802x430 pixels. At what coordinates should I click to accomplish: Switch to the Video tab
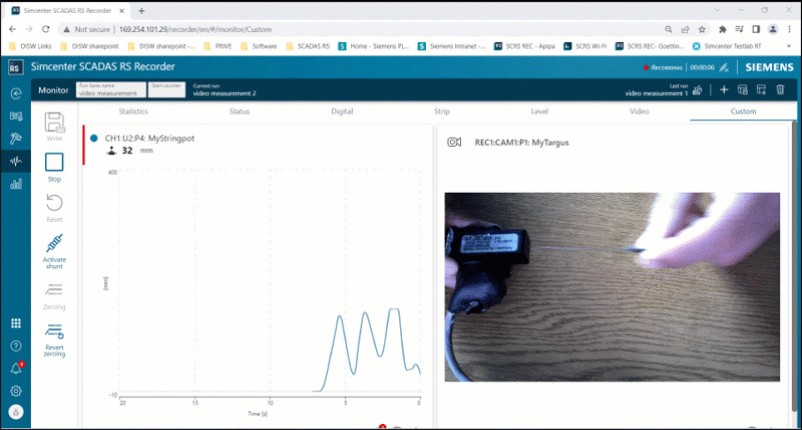click(639, 111)
